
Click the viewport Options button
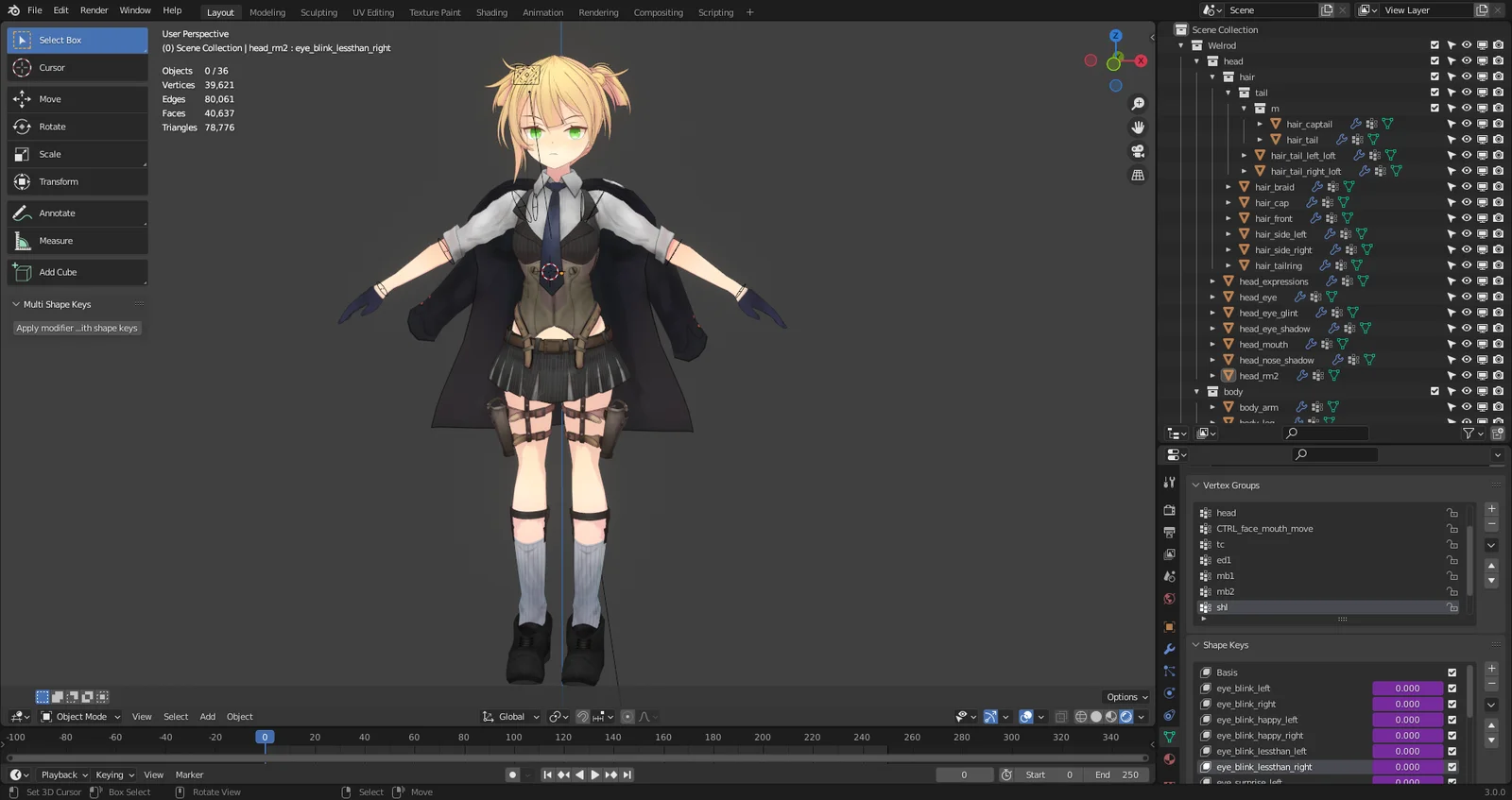1126,697
